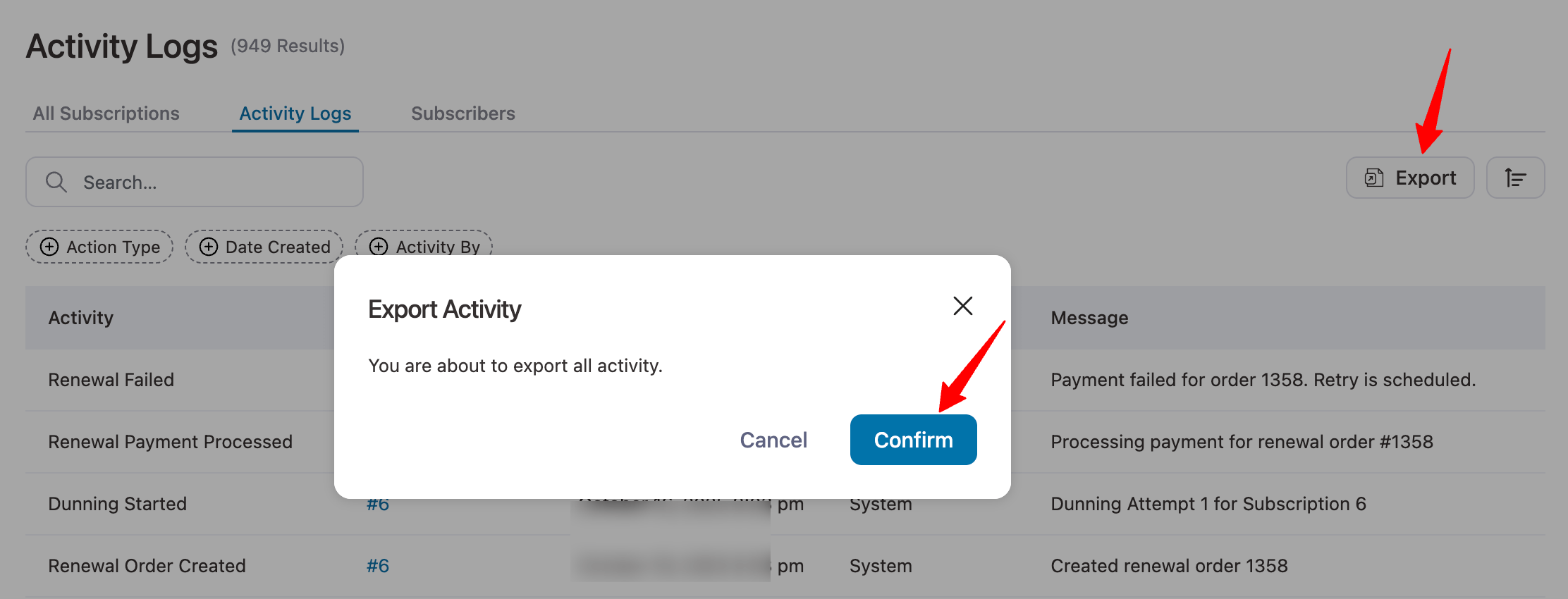Switch to the All Subscriptions tab
The width and height of the screenshot is (1568, 599).
106,113
